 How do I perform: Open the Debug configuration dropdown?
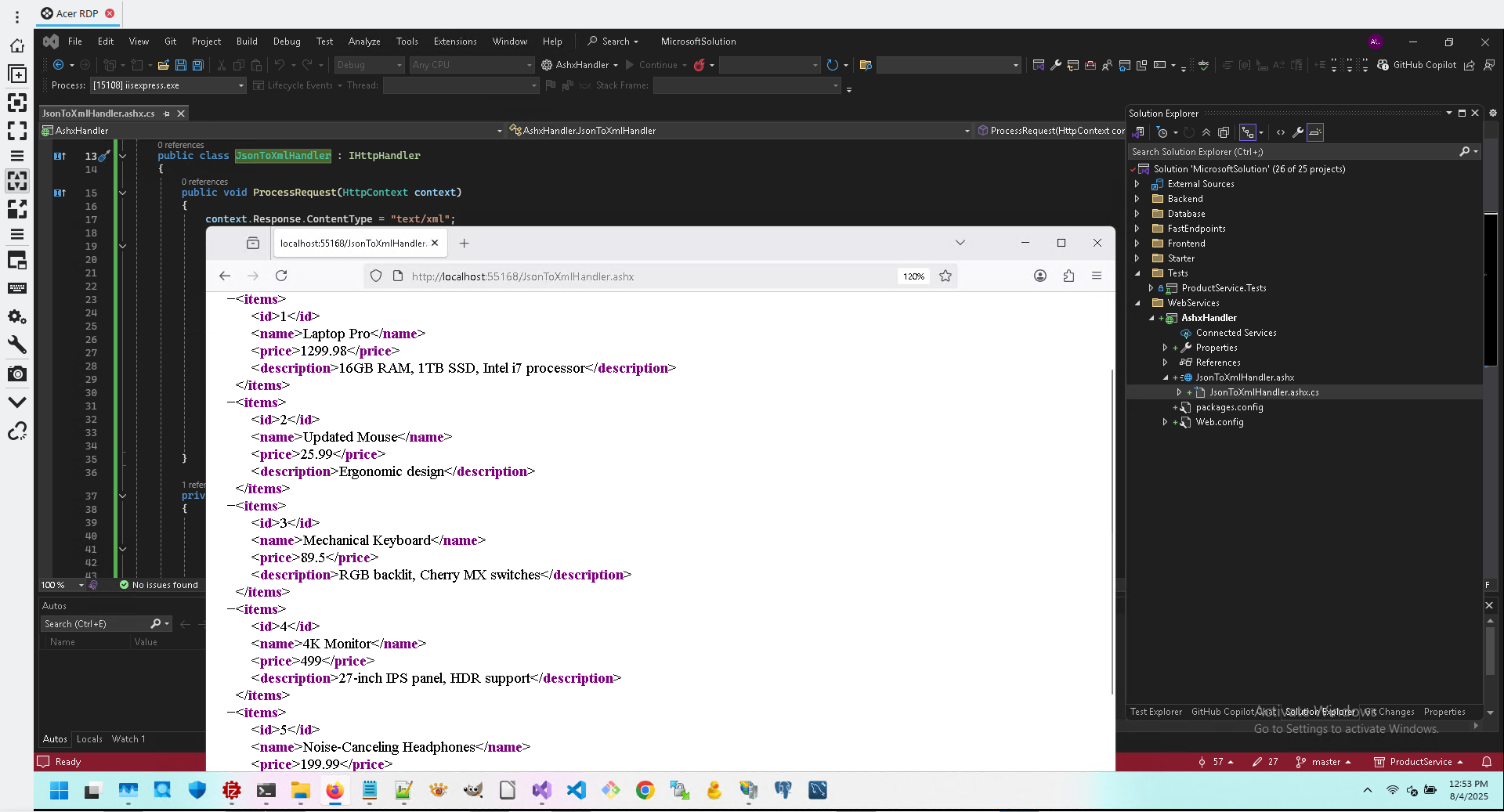[x=369, y=65]
